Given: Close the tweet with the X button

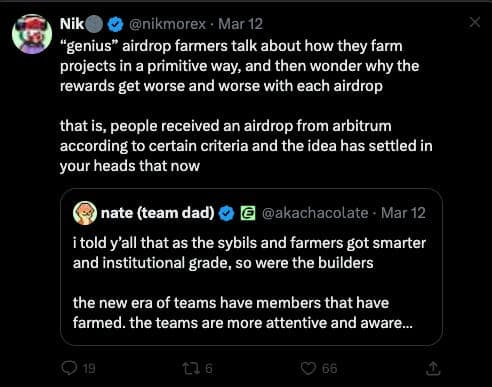Looking at the screenshot, I should (475, 22).
